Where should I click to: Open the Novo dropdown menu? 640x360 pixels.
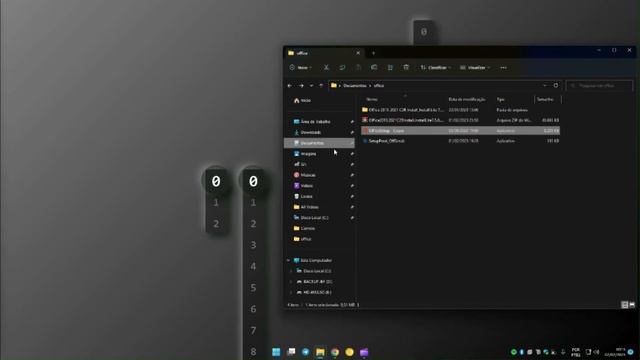pyautogui.click(x=301, y=68)
